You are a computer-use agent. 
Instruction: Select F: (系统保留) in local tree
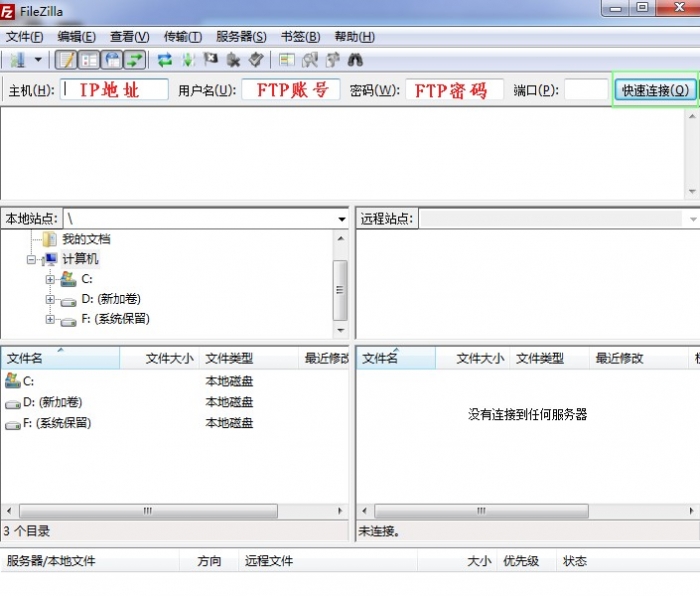pos(115,319)
